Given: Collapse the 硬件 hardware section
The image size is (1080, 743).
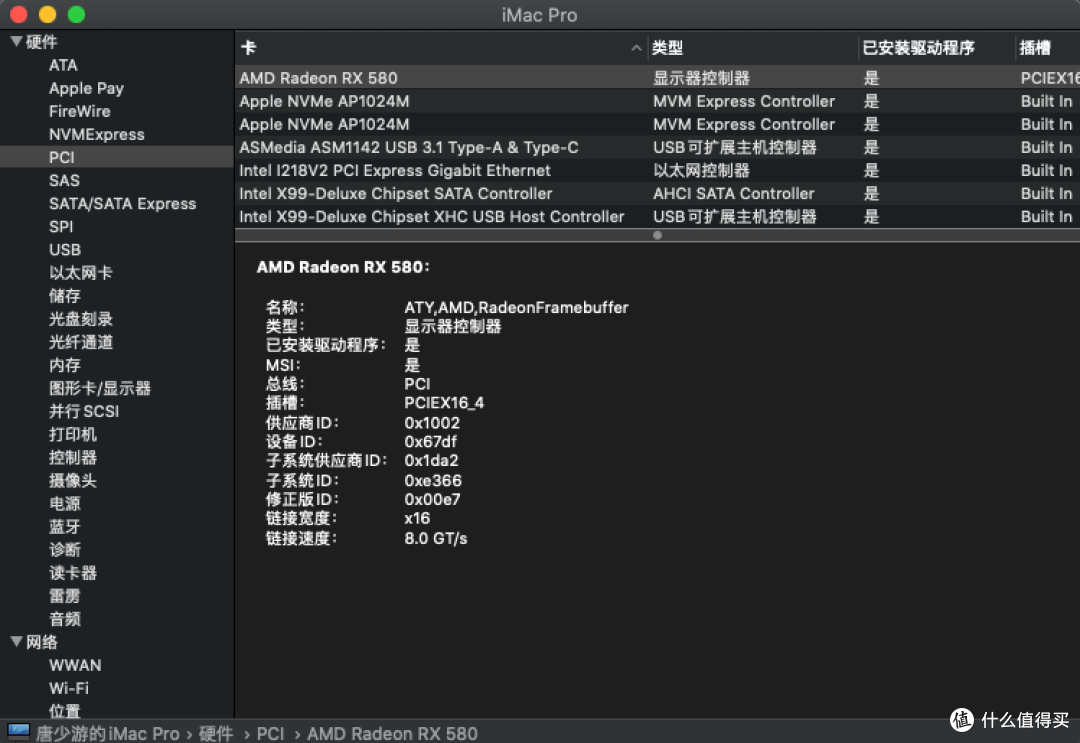Looking at the screenshot, I should coord(17,41).
